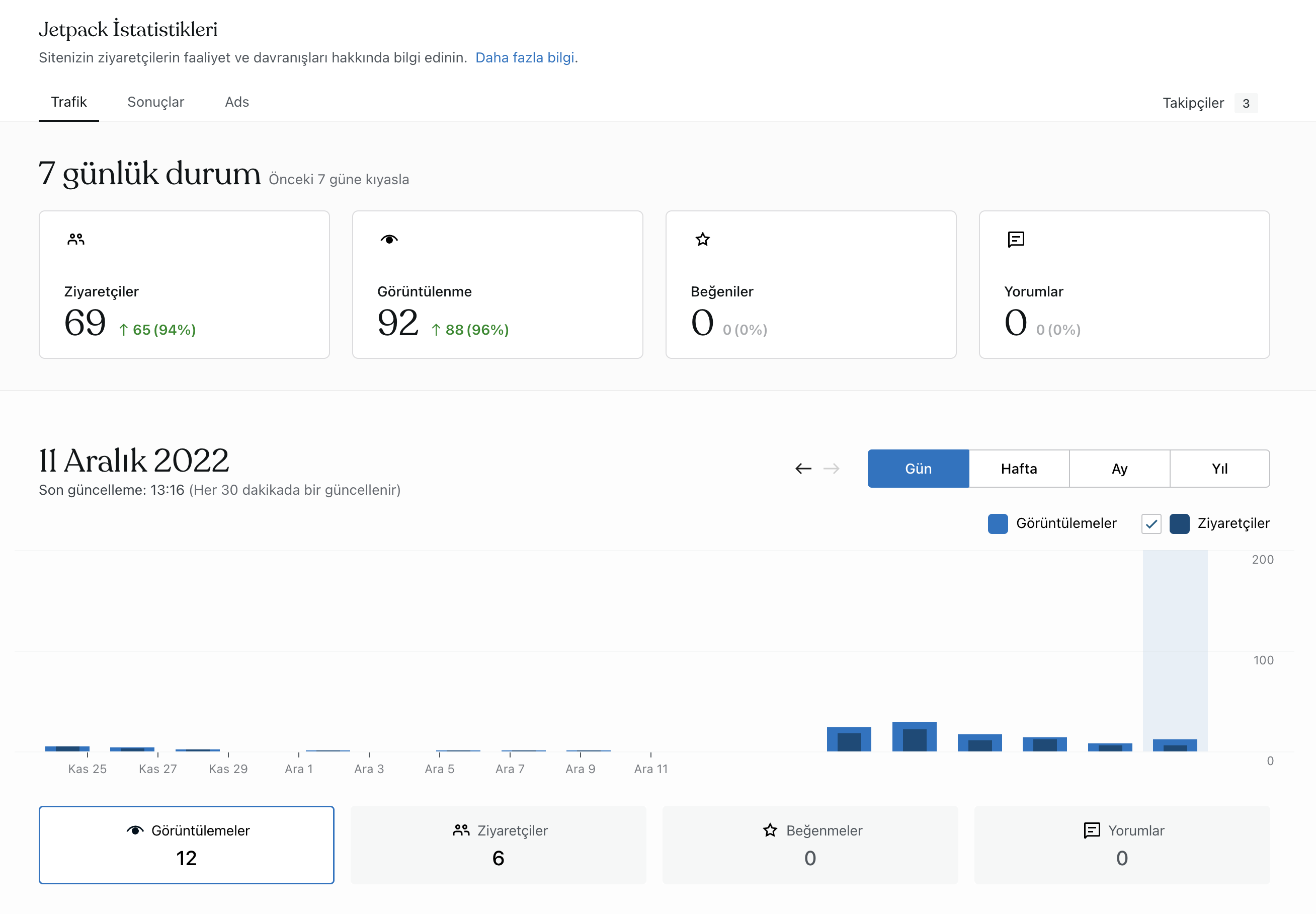Click the "Kas 25" axis label

pyautogui.click(x=88, y=769)
